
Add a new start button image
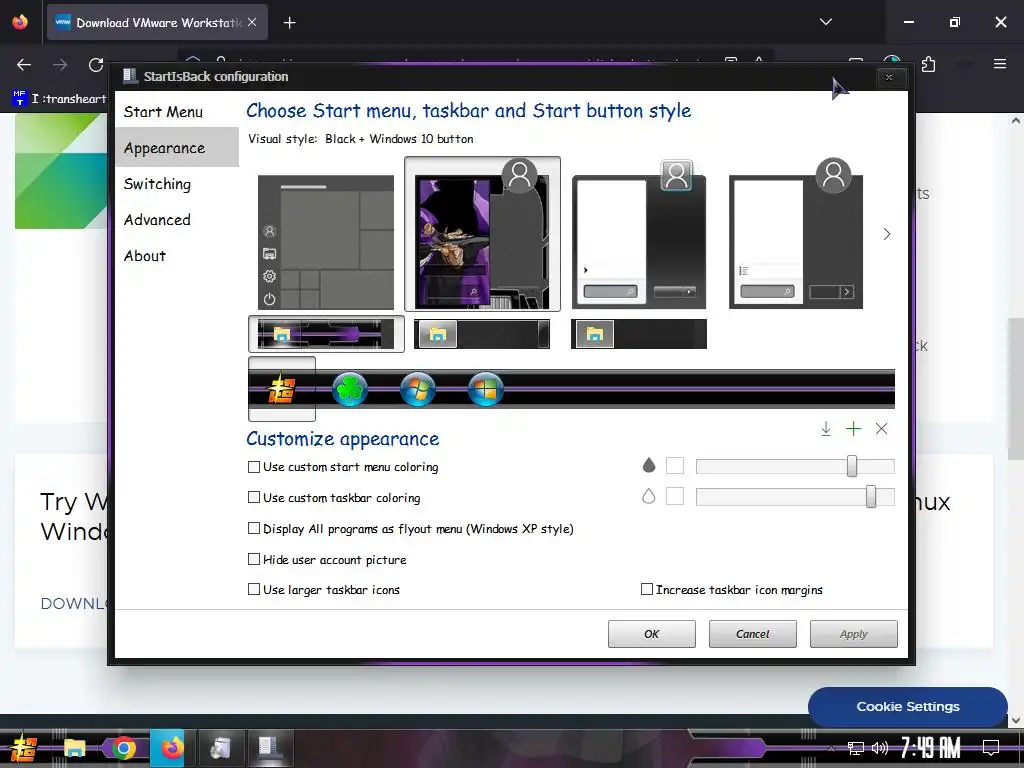[854, 428]
